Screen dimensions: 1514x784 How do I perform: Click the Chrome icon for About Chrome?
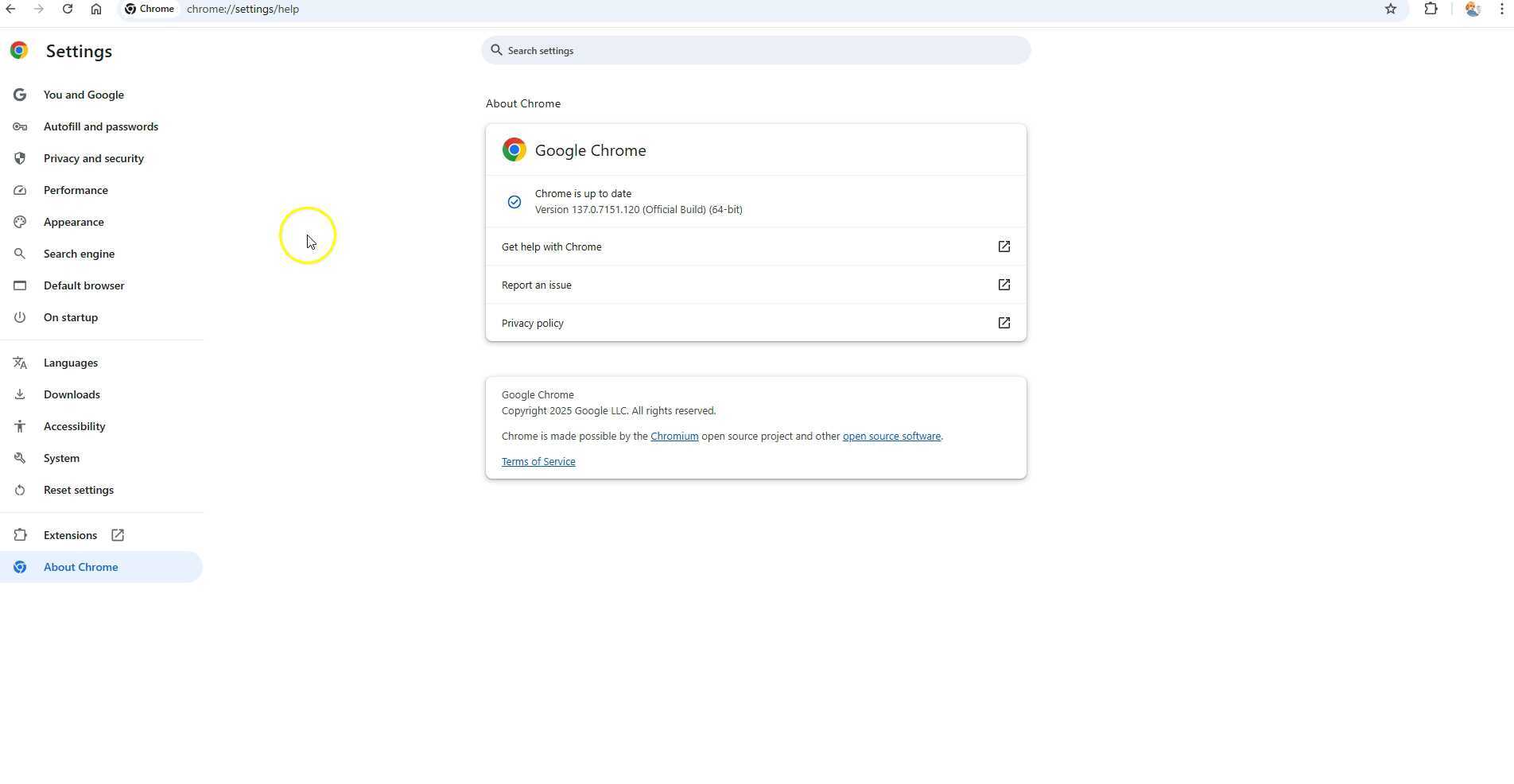pyautogui.click(x=20, y=567)
